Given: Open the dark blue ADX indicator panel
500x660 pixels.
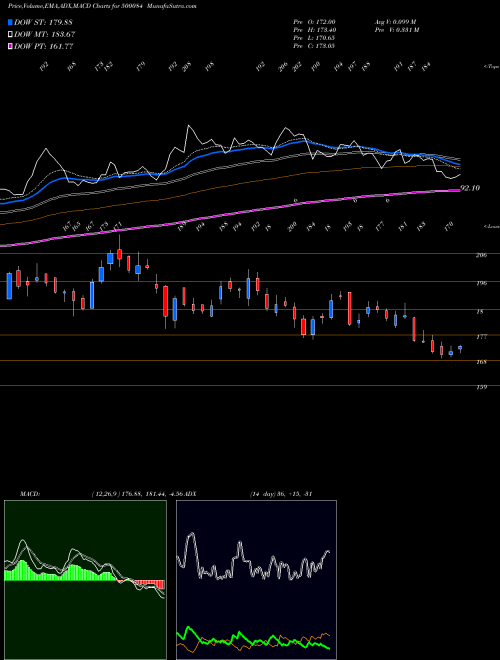Looking at the screenshot, I should 256,580.
